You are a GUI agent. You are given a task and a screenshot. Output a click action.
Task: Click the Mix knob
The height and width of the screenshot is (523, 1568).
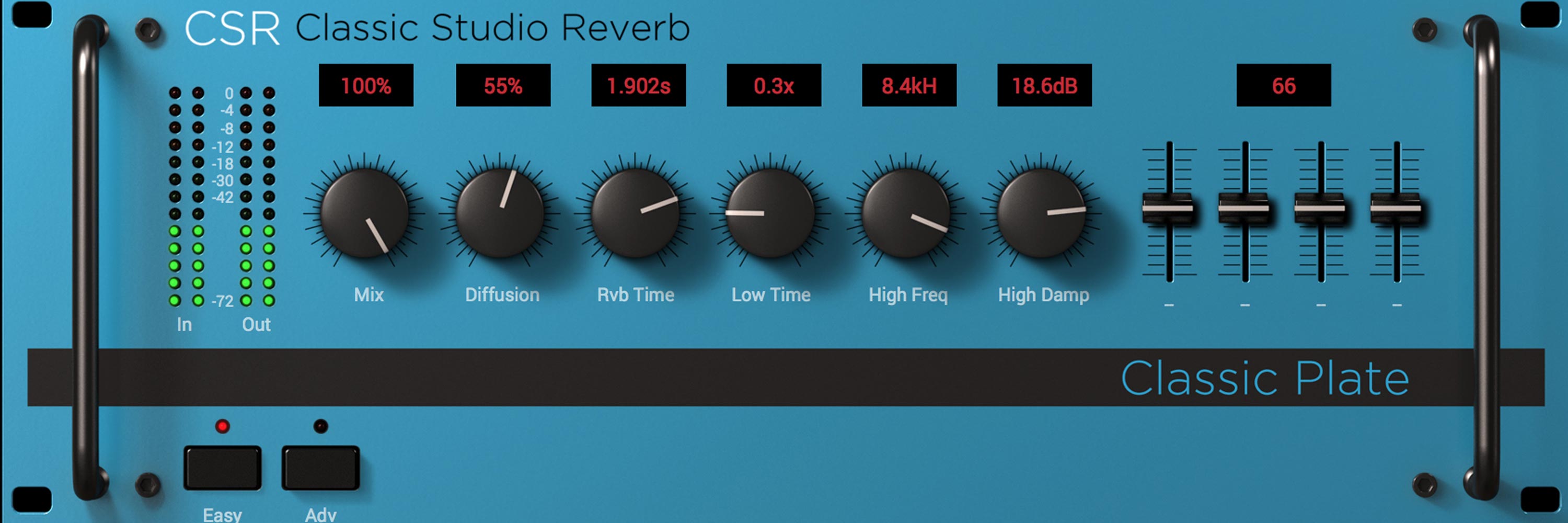point(364,213)
